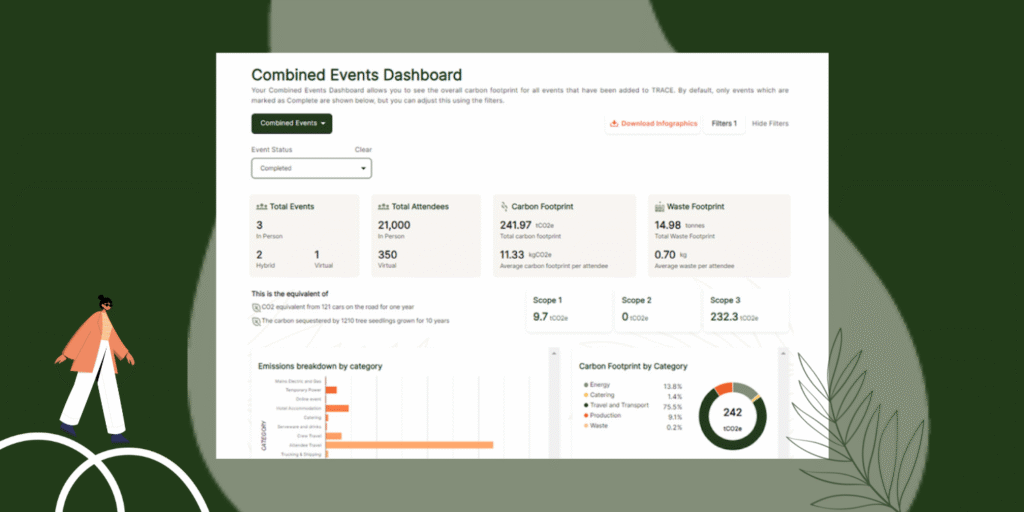Select the Scope 2 card

point(657,310)
